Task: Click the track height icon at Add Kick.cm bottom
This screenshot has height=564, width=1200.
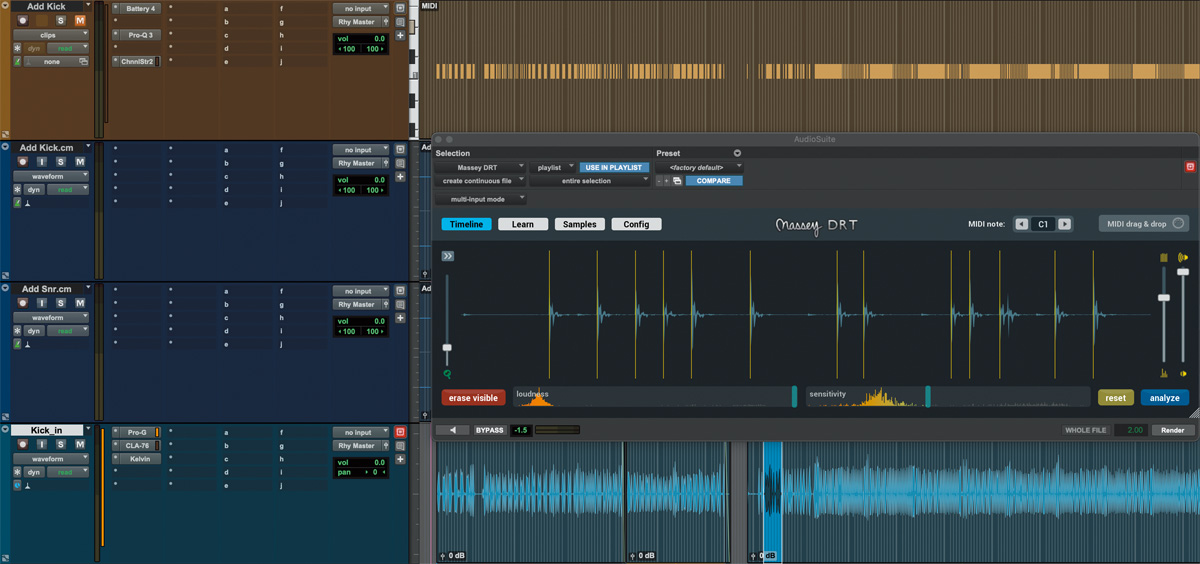Action: 5,276
